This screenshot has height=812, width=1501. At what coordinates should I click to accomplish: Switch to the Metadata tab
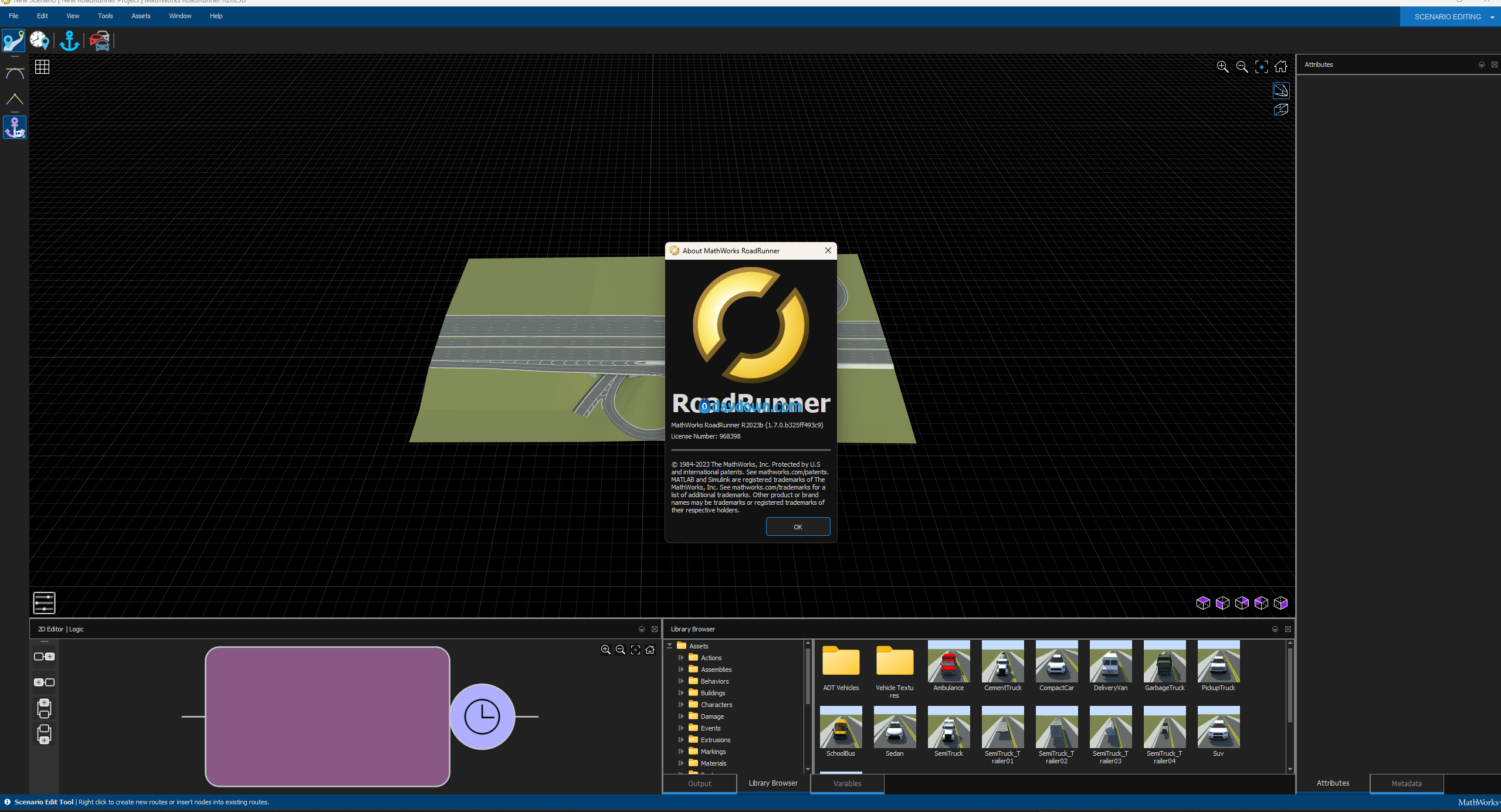(1406, 783)
